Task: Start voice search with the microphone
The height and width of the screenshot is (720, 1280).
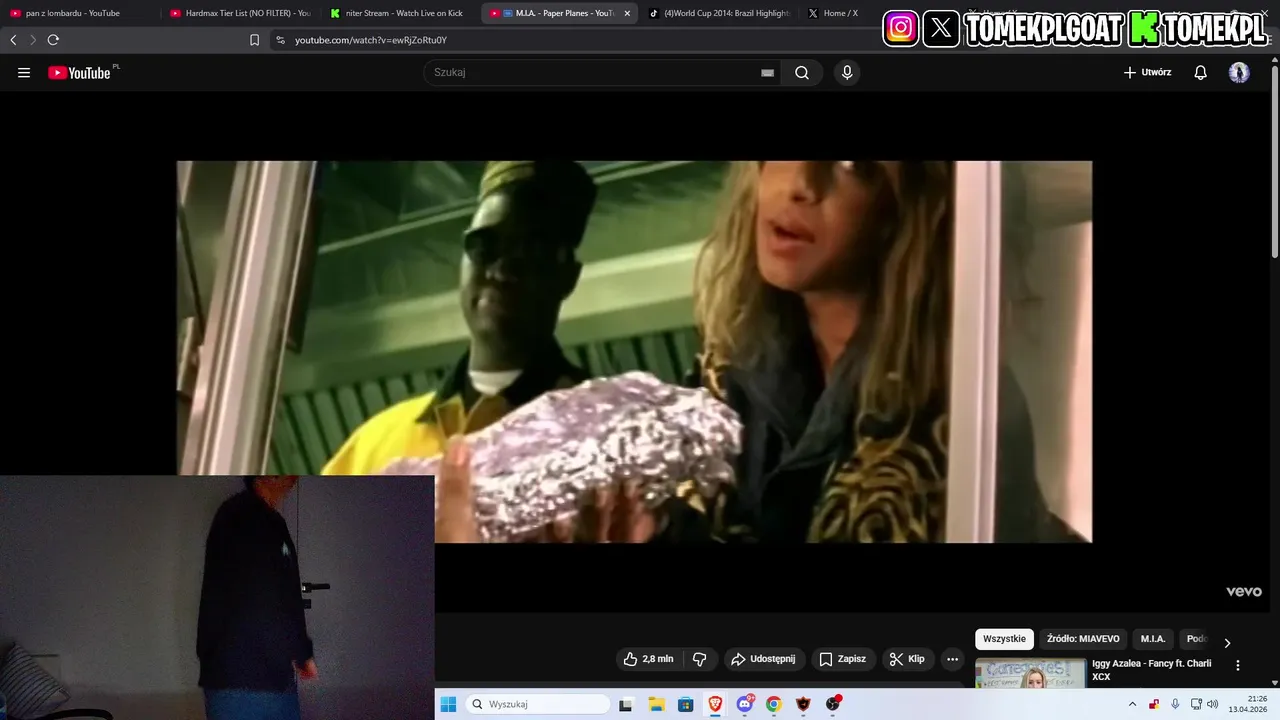Action: coord(847,72)
